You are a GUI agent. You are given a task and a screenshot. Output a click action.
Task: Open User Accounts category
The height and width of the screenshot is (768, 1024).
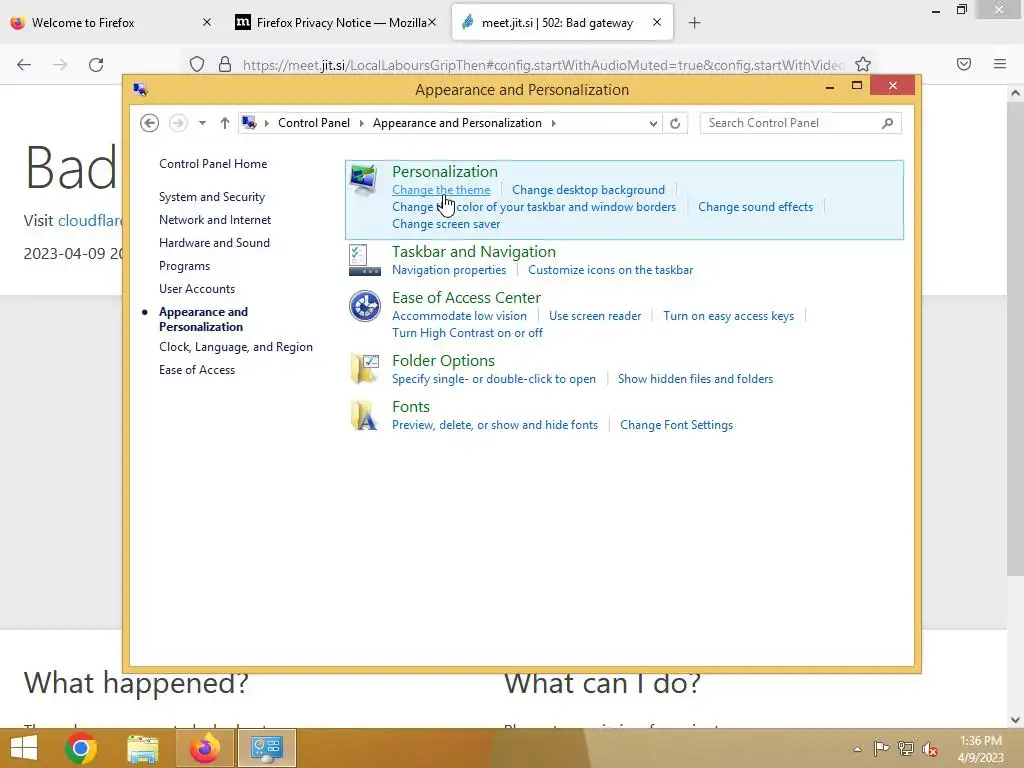(197, 289)
